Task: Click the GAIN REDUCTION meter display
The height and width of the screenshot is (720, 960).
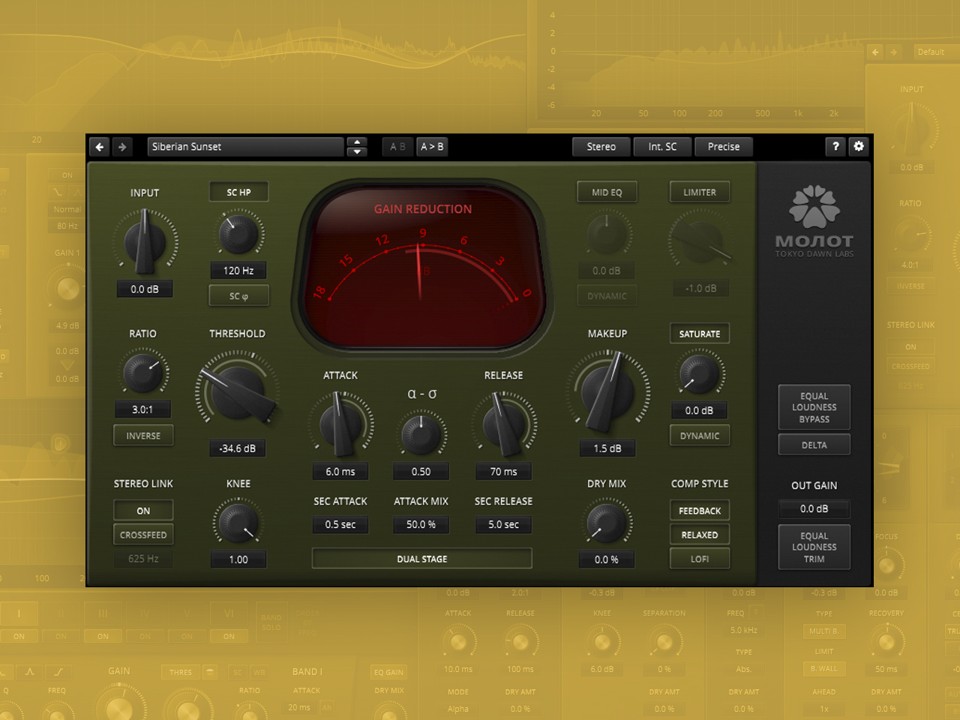Action: (422, 266)
